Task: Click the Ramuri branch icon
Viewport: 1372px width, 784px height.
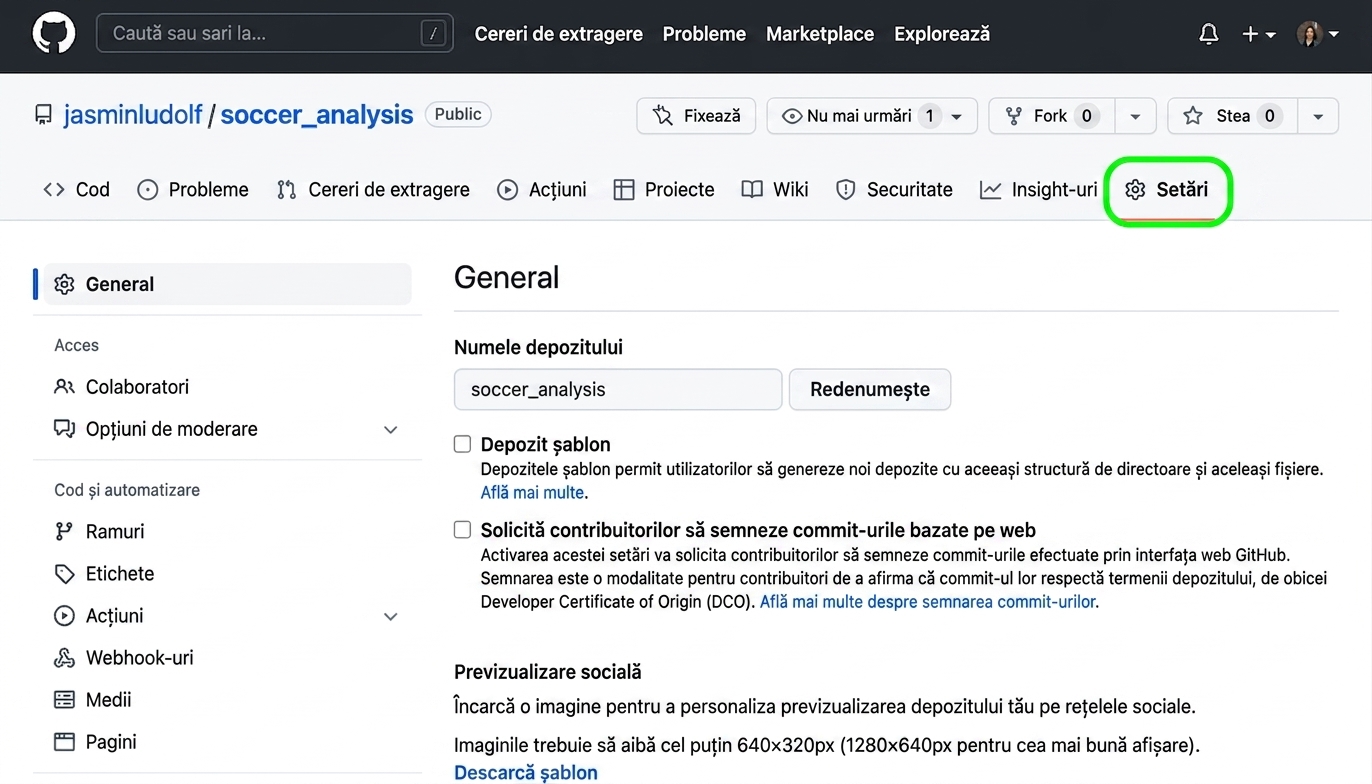Action: coord(64,532)
